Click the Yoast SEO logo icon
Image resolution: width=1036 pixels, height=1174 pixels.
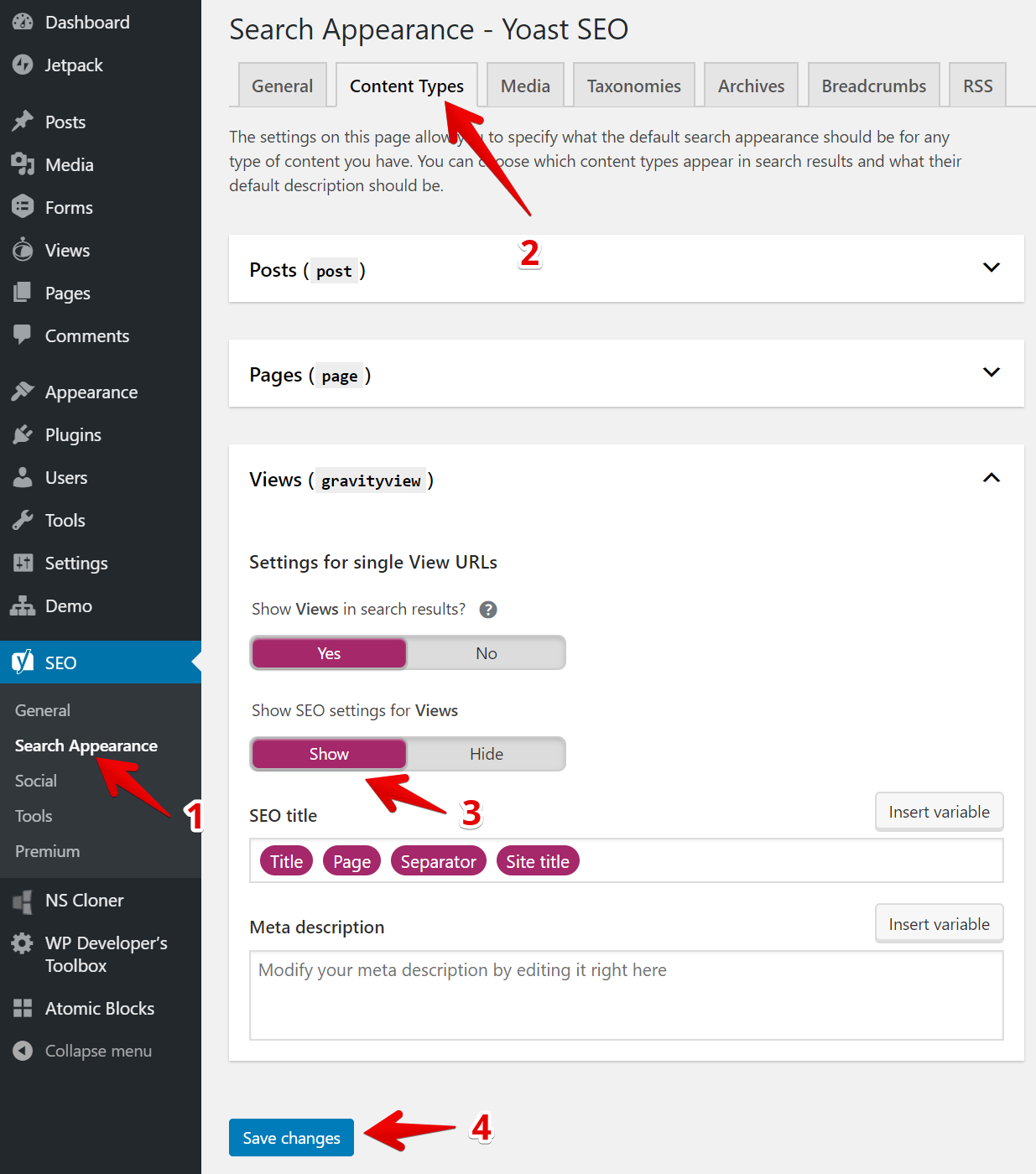(x=23, y=662)
